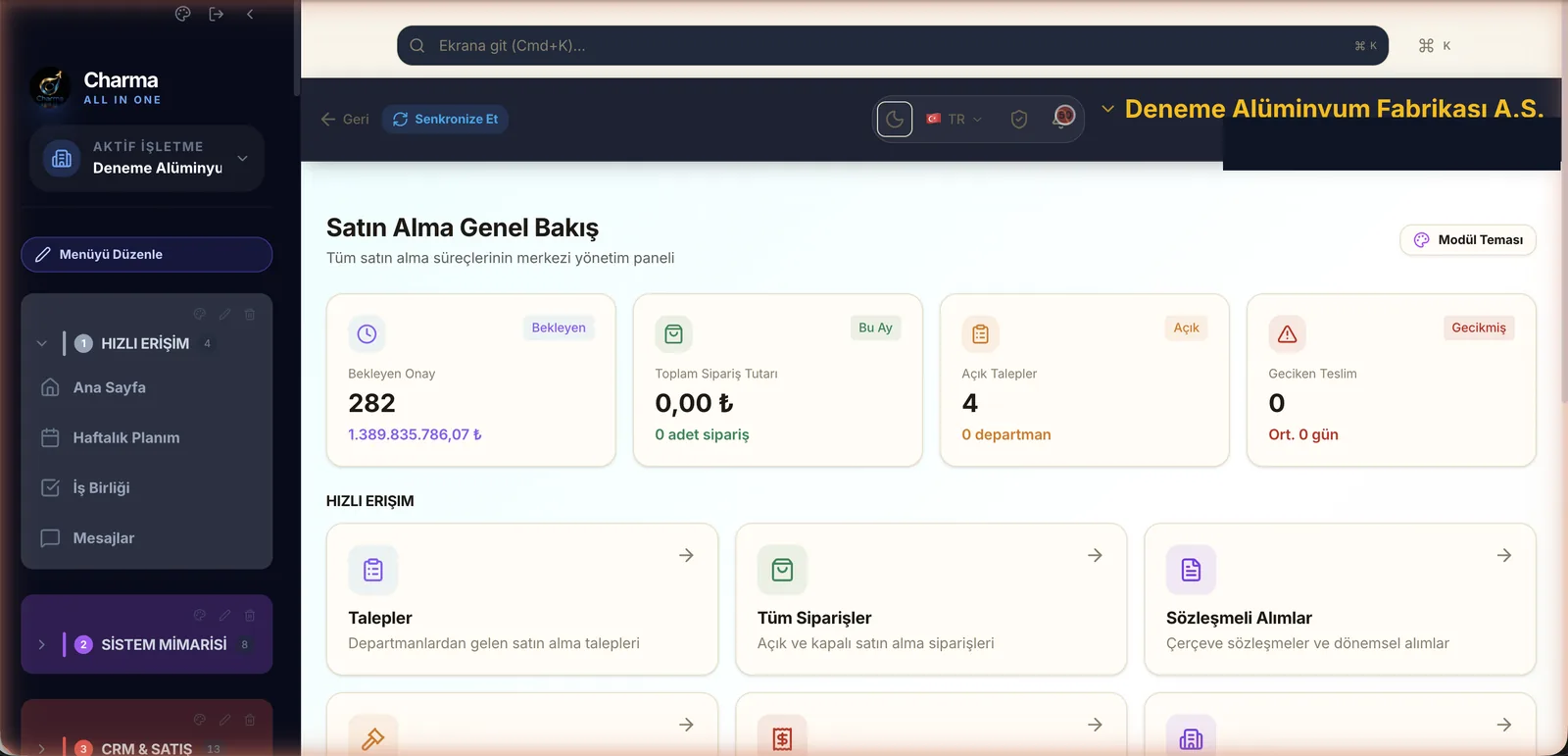Click the trash icon in the CRM & SATIŞ group
Viewport: 1568px width, 756px height.
[x=250, y=720]
